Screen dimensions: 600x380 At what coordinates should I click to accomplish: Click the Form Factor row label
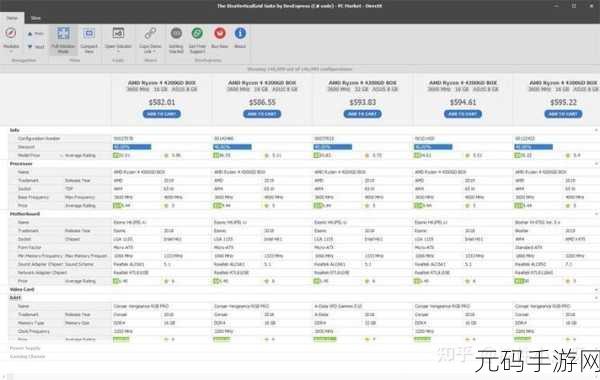click(x=29, y=248)
